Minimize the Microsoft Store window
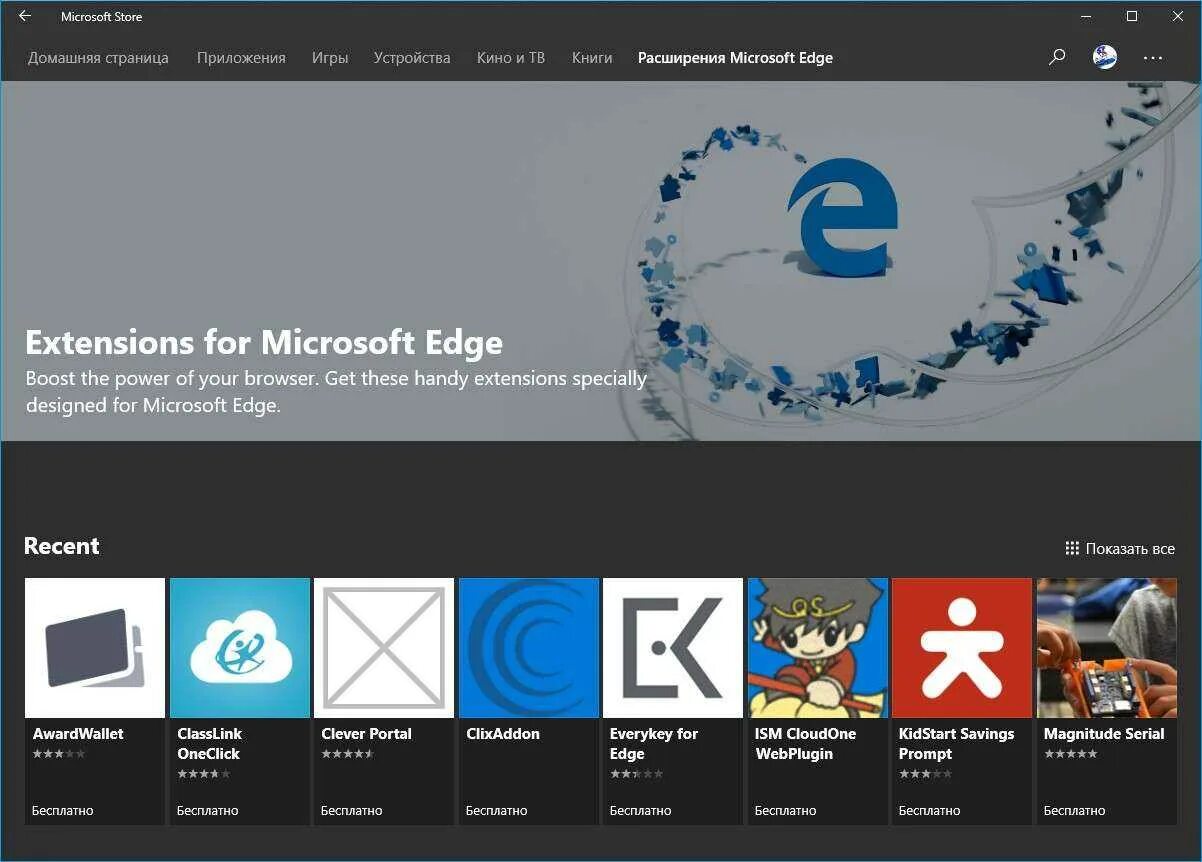The image size is (1202, 862). (1087, 16)
